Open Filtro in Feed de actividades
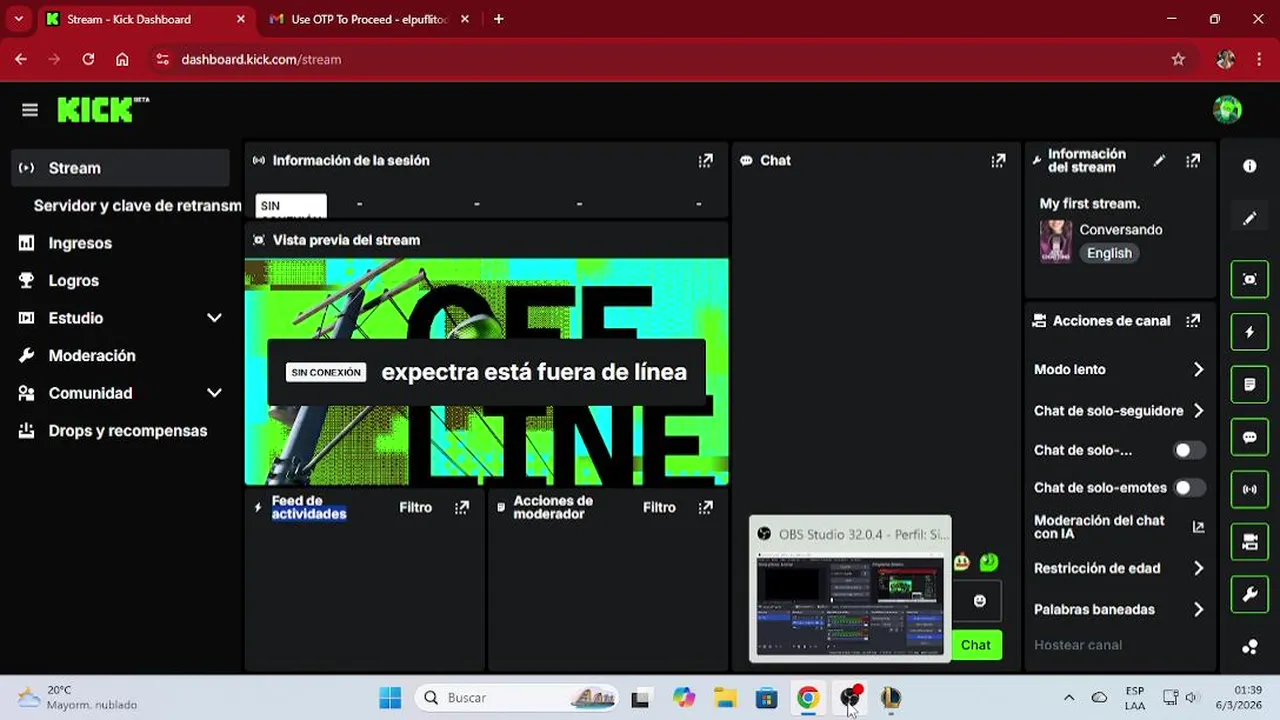Viewport: 1280px width, 720px height. 416,507
